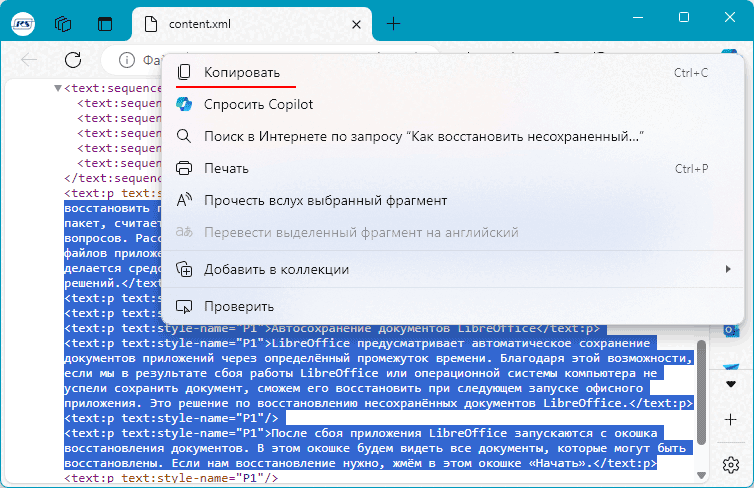The width and height of the screenshot is (754, 488).
Task: Select Спросить Copilot menu entry
Action: [452, 104]
